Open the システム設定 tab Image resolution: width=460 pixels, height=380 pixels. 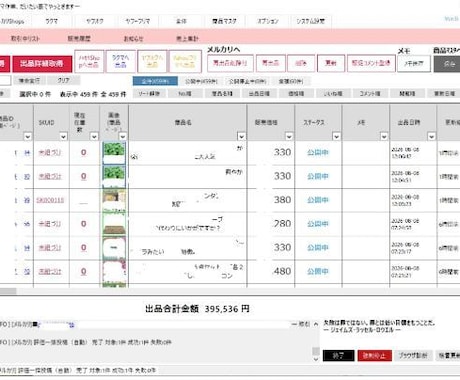(310, 21)
